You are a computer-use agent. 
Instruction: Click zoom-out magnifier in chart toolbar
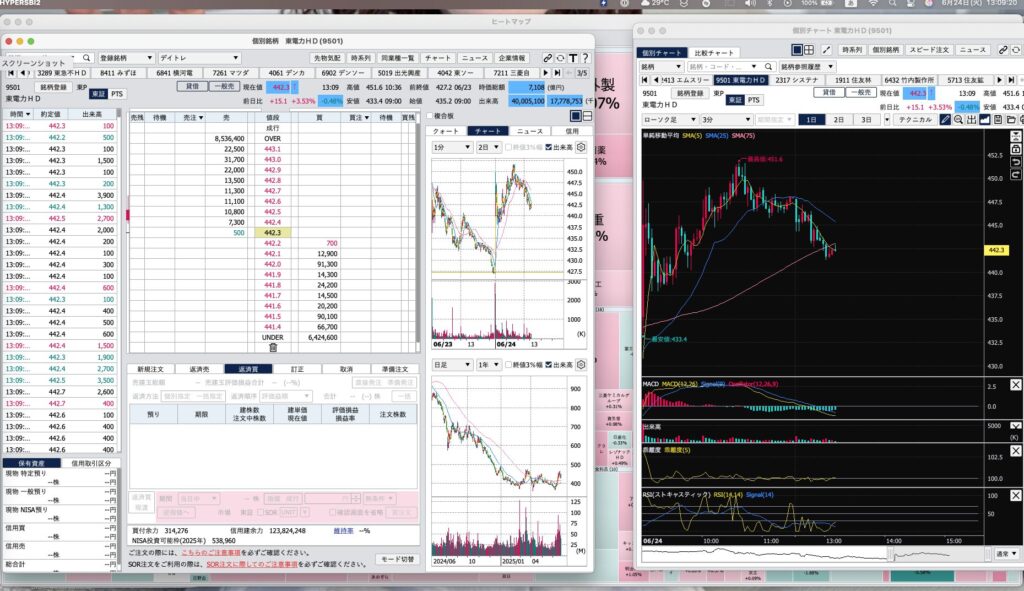[x=958, y=120]
